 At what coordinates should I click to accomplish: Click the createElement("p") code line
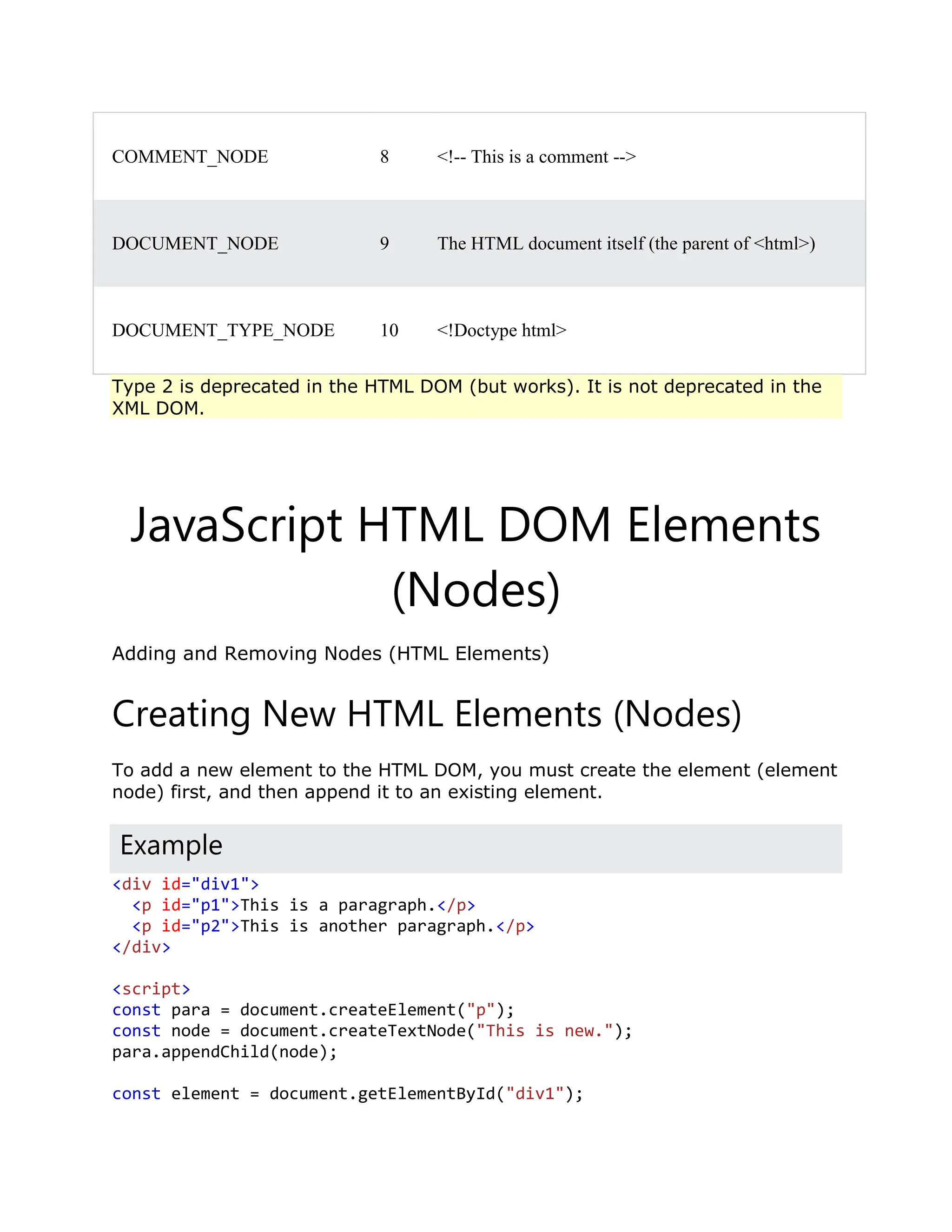click(313, 1010)
